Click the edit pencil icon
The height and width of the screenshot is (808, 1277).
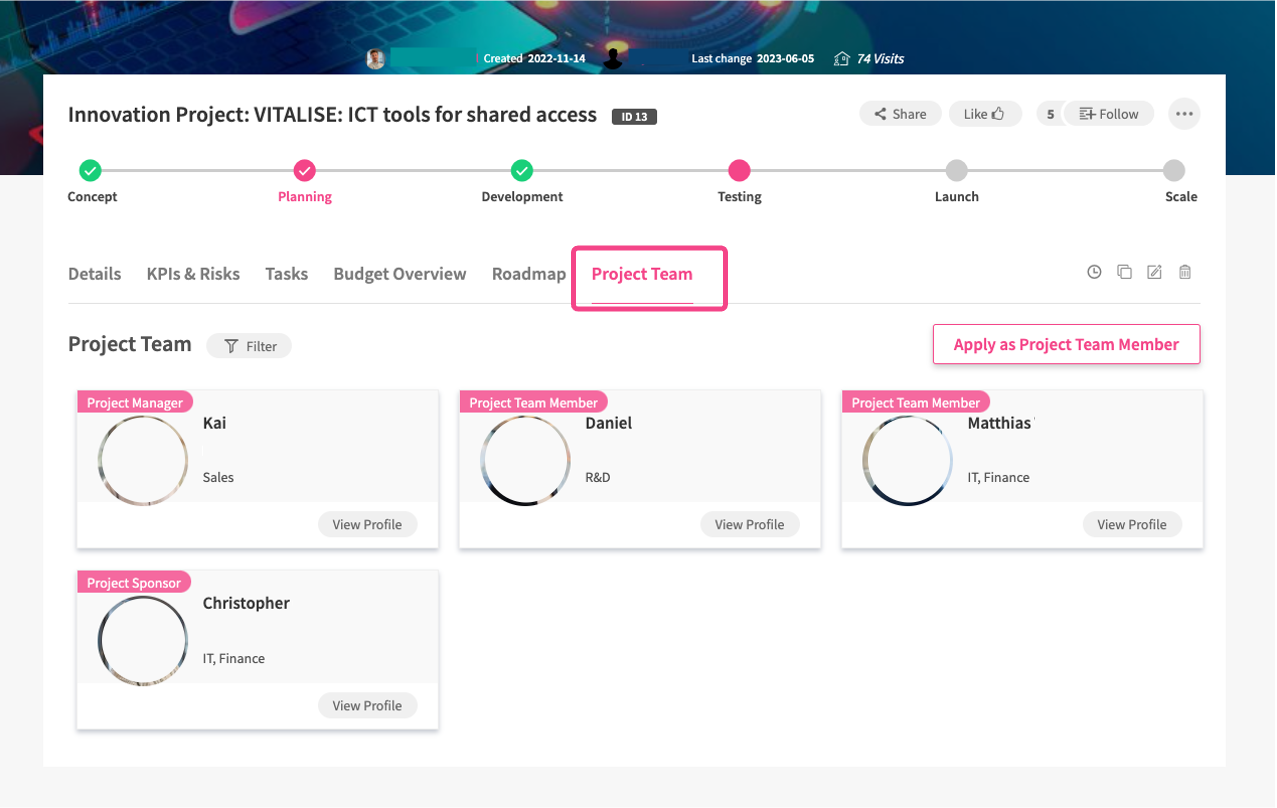tap(1154, 272)
